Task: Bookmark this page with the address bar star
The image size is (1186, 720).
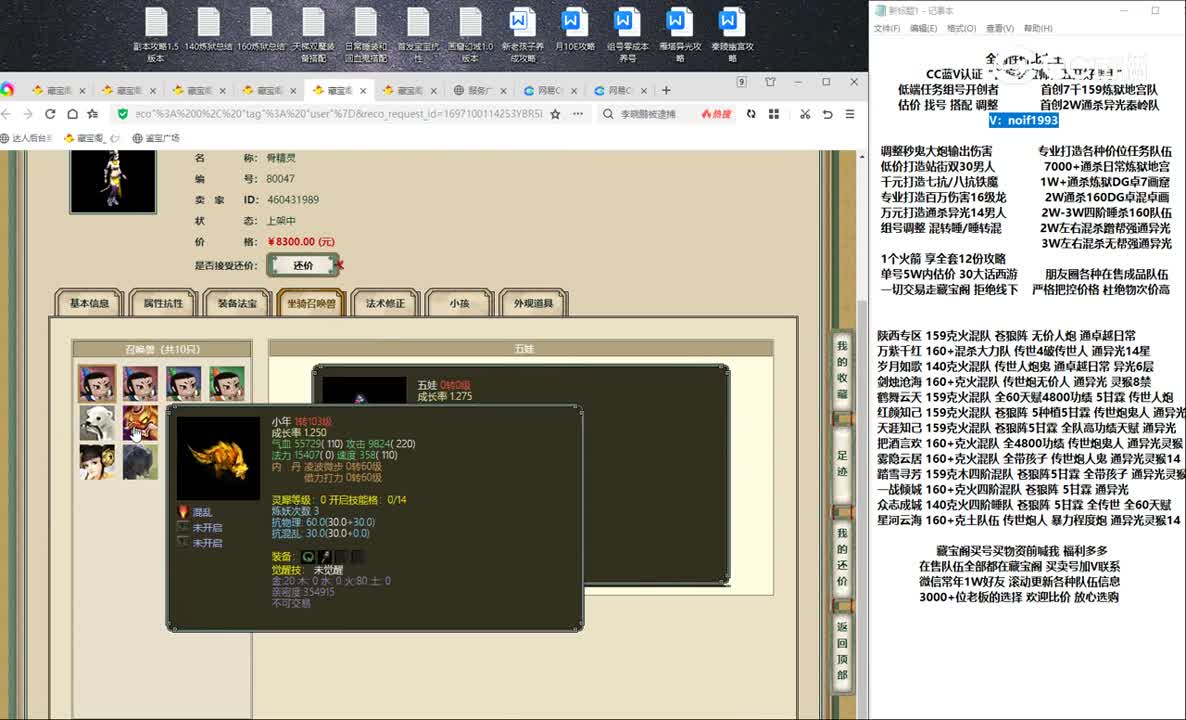Action: [555, 114]
